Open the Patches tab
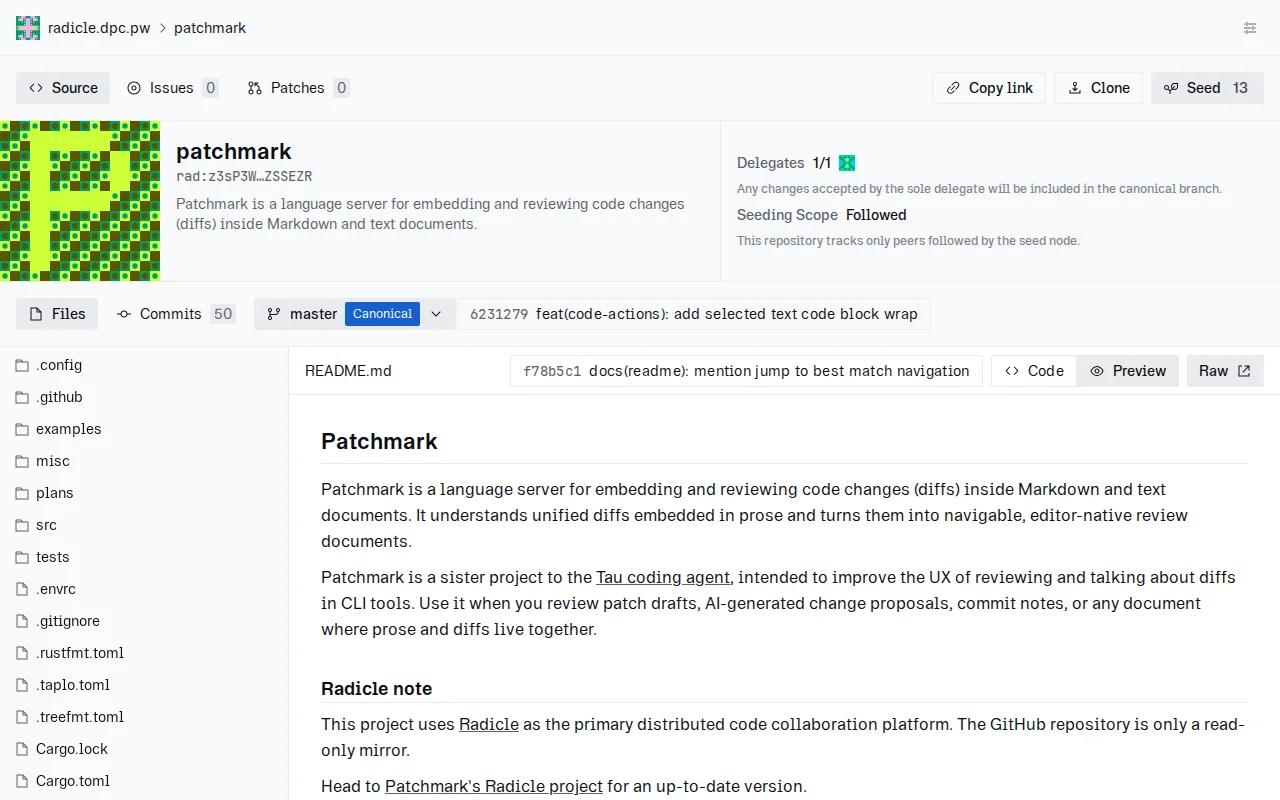Screen dimensions: 1280x800 (298, 88)
